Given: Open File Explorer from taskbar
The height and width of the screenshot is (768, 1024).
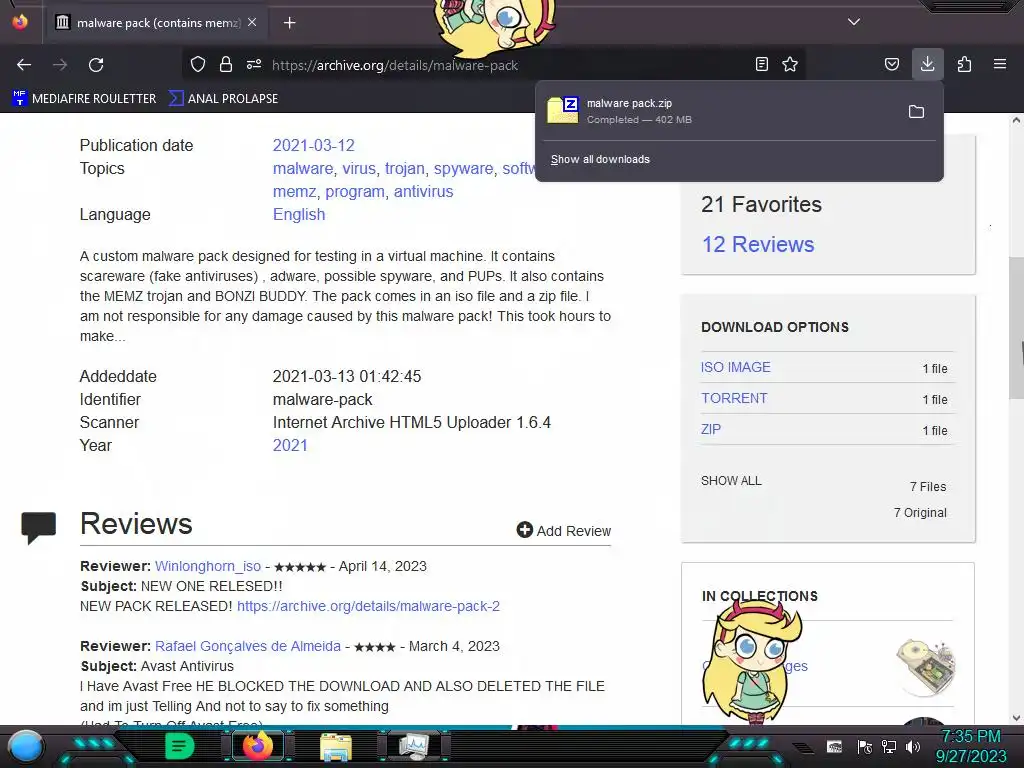Looking at the screenshot, I should [336, 747].
